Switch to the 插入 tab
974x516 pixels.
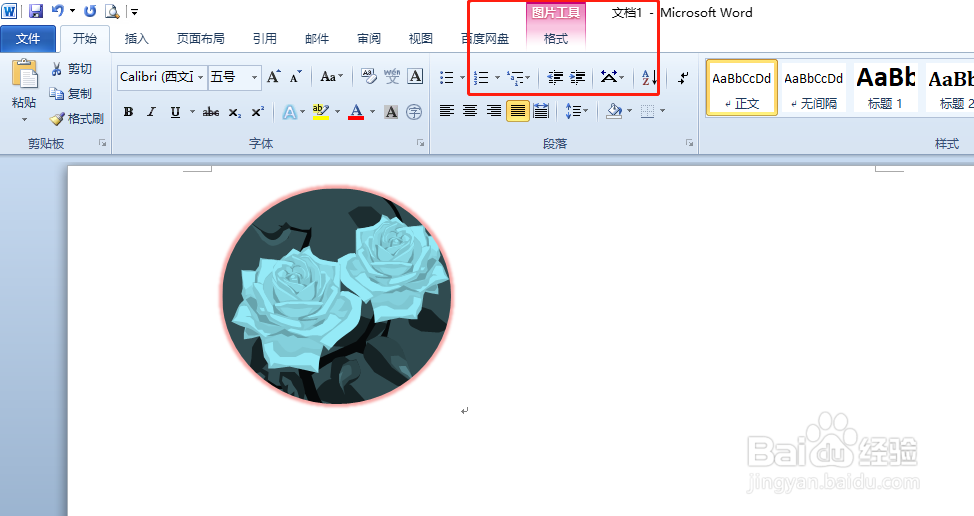point(137,38)
